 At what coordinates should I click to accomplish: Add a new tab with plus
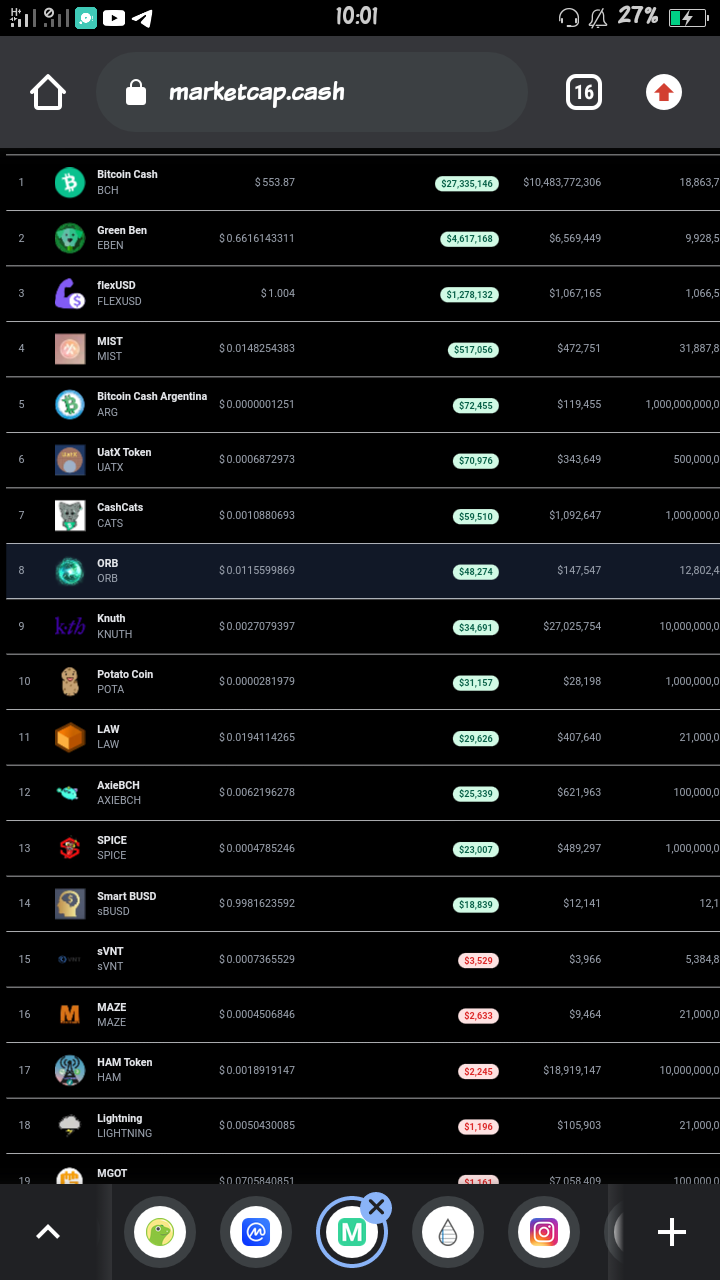point(672,1232)
